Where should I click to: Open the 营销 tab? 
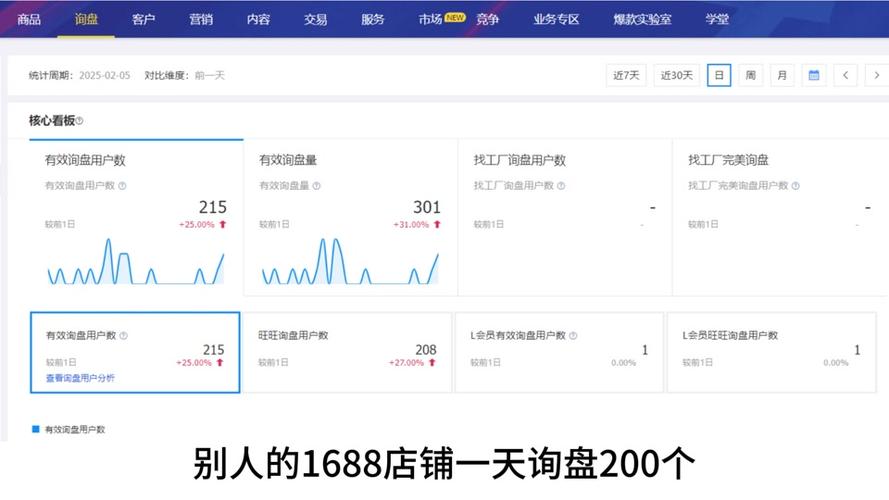point(201,19)
